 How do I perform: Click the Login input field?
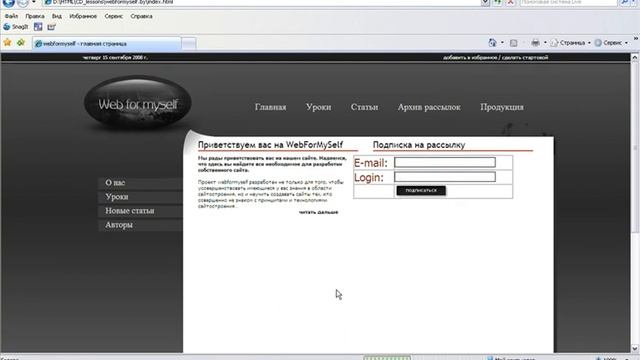[x=445, y=176]
